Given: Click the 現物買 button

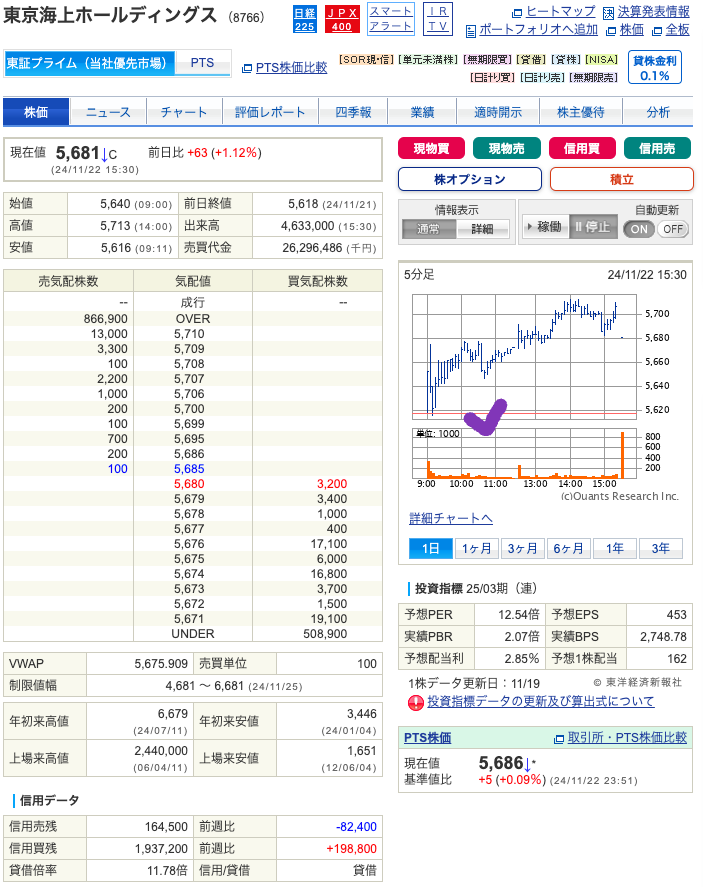Looking at the screenshot, I should pyautogui.click(x=432, y=148).
